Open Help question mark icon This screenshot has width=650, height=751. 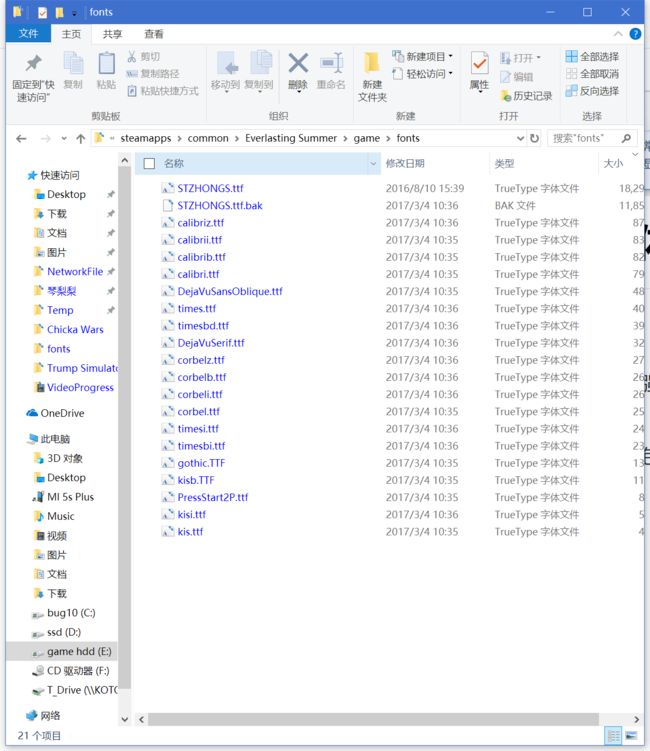[635, 34]
